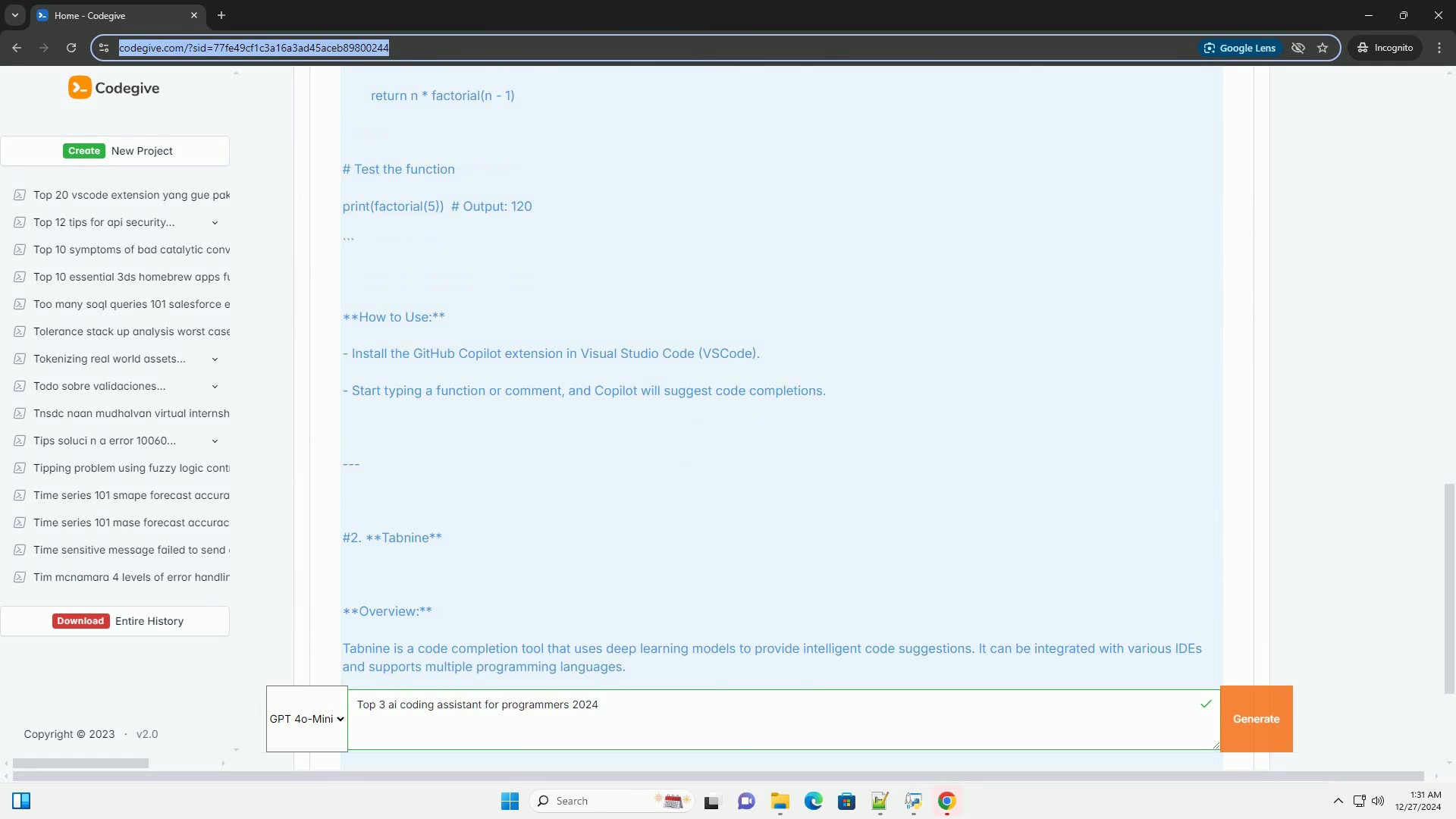The width and height of the screenshot is (1456, 819).
Task: View site information icon in address bar
Action: (104, 48)
